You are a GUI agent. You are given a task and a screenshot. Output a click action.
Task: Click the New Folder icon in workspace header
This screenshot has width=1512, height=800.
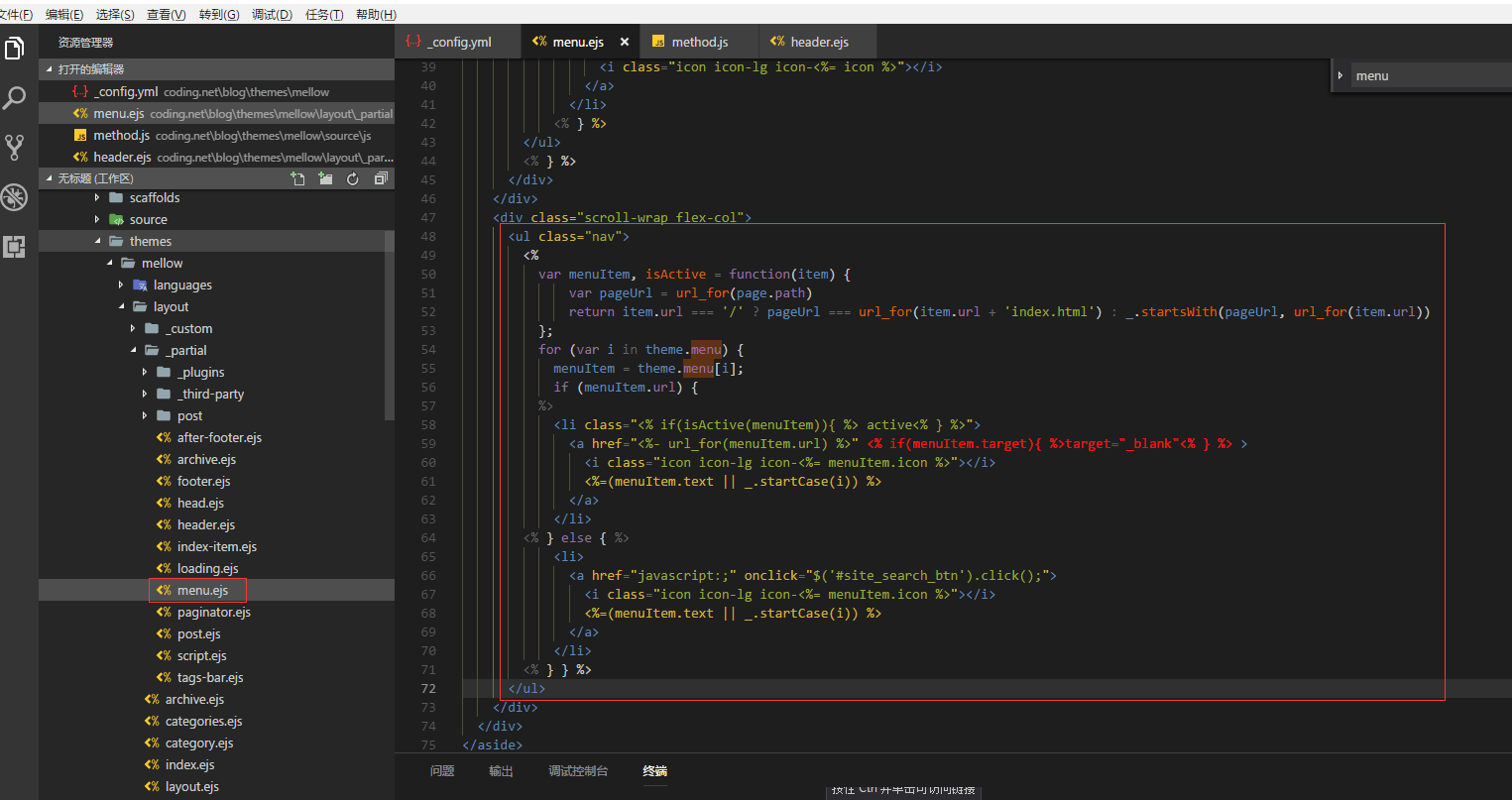325,178
